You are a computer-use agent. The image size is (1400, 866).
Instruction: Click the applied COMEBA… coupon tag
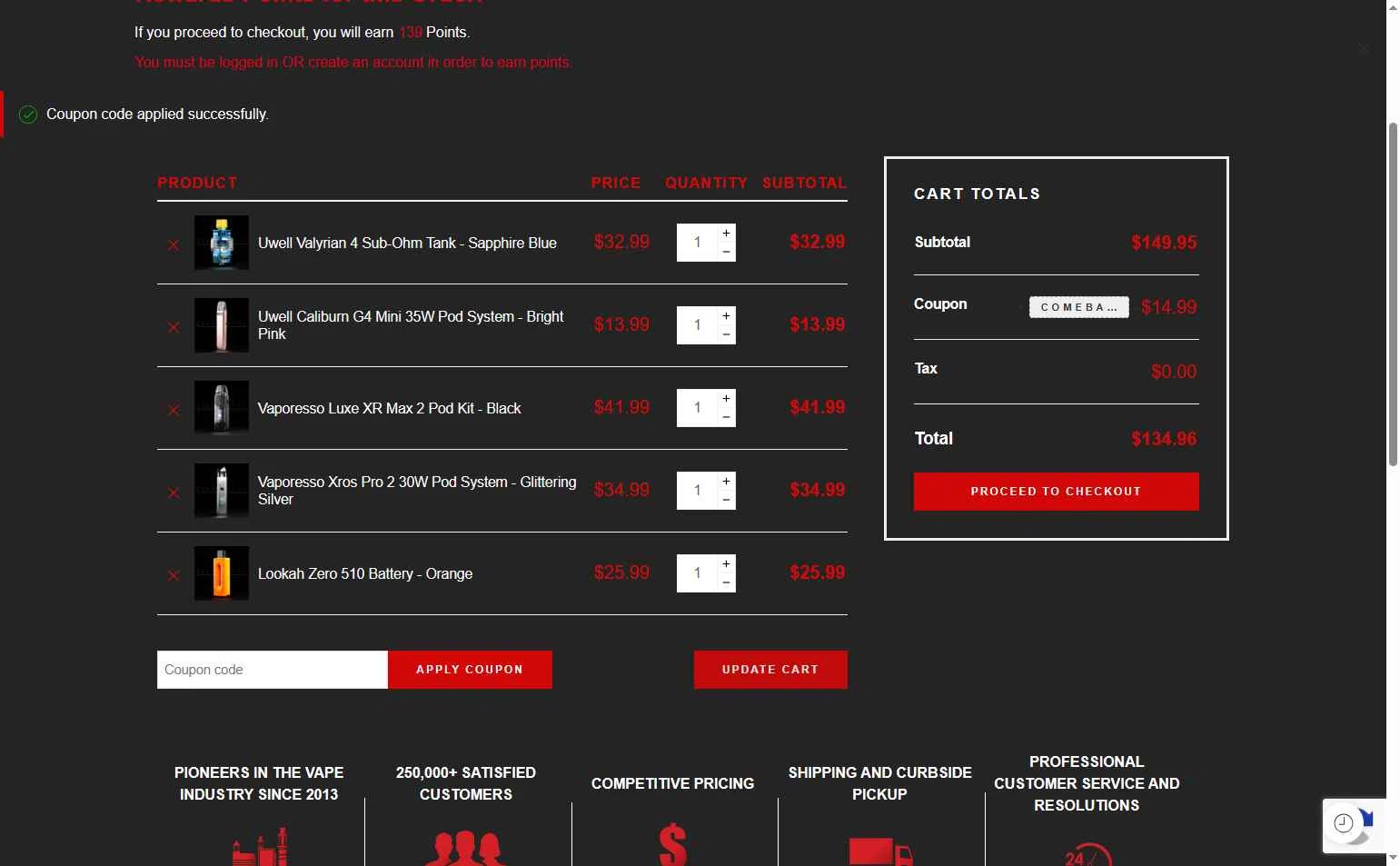click(1079, 307)
